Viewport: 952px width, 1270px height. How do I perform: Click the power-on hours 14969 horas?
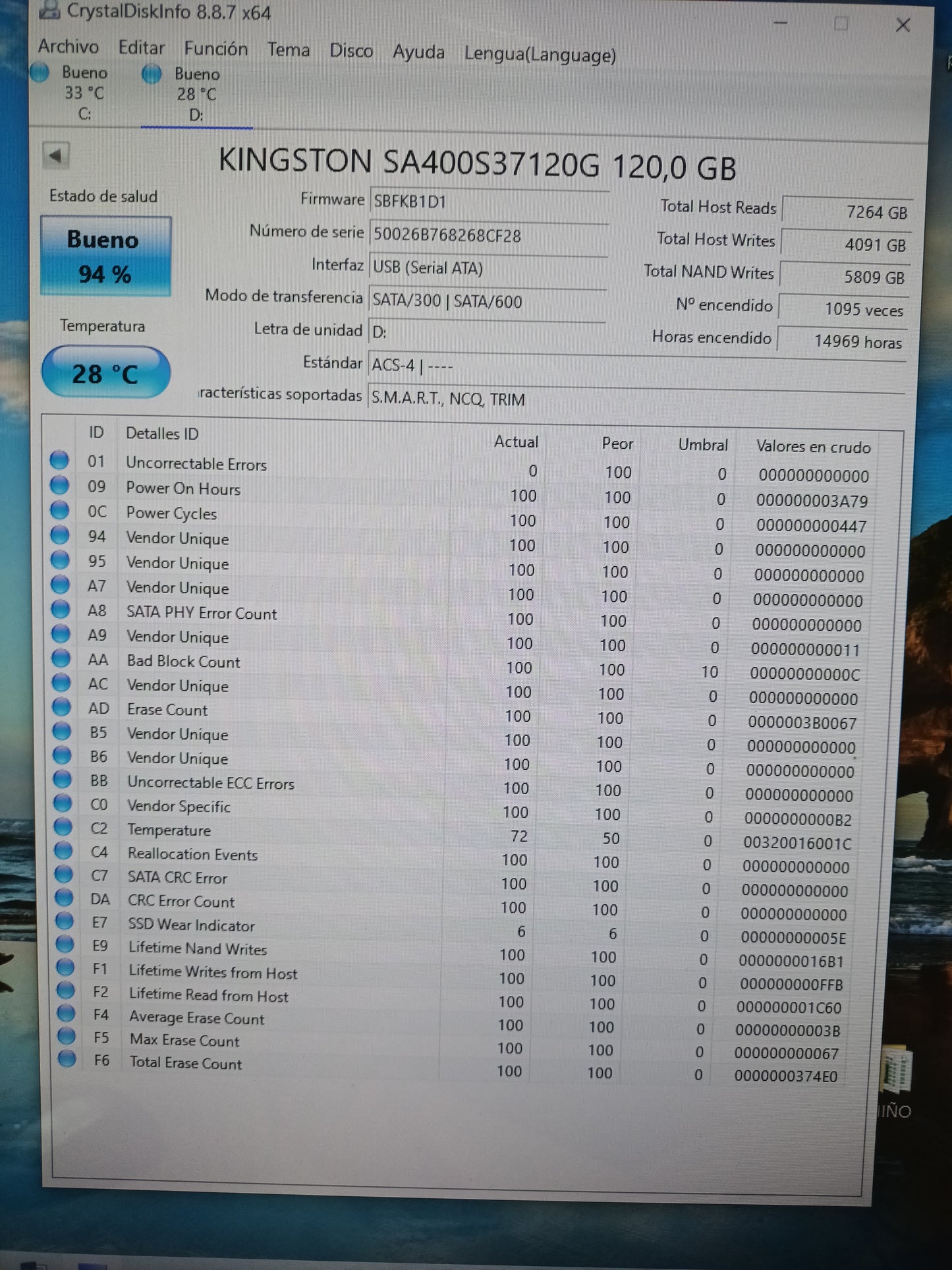pyautogui.click(x=842, y=341)
